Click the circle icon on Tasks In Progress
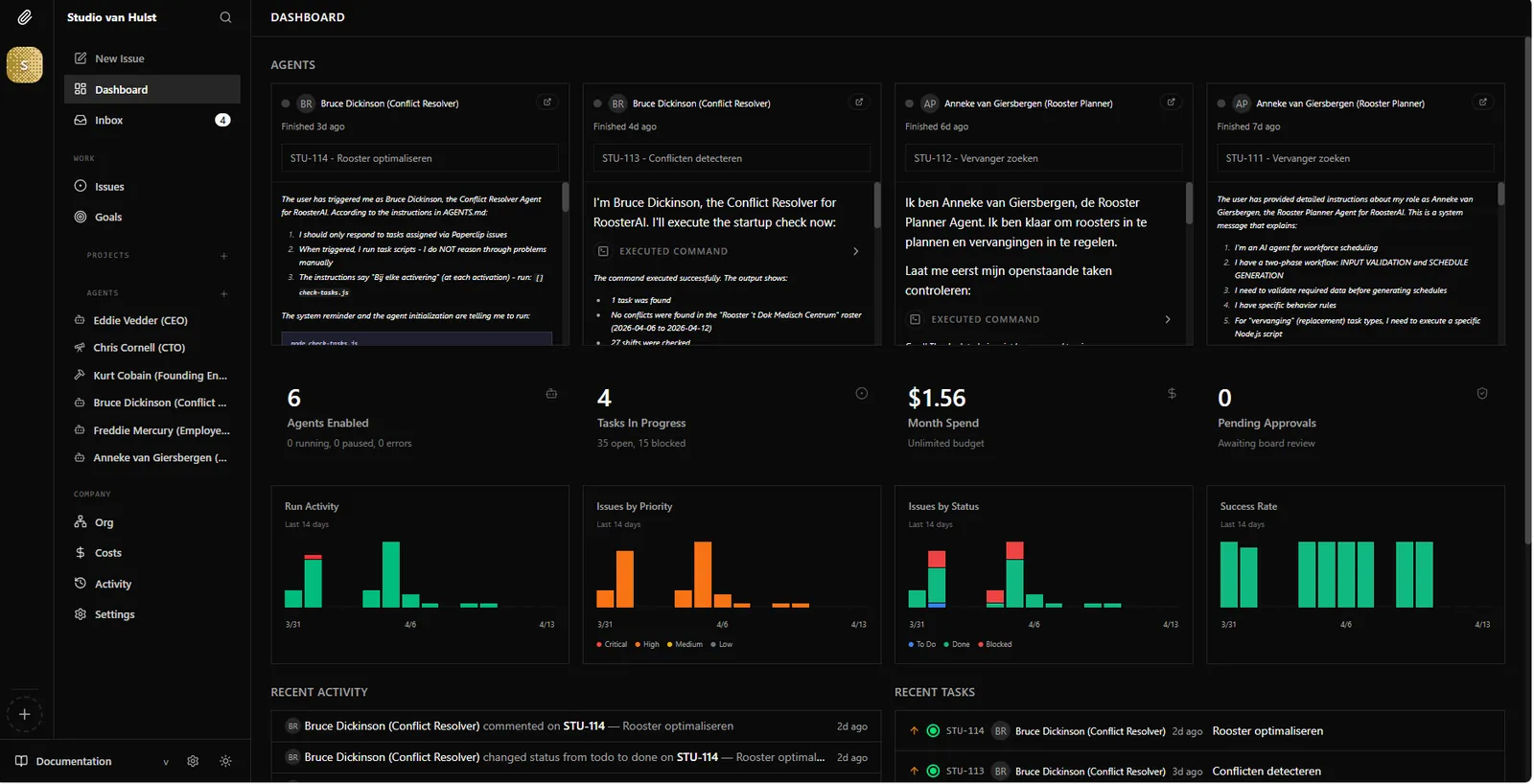 tap(861, 393)
